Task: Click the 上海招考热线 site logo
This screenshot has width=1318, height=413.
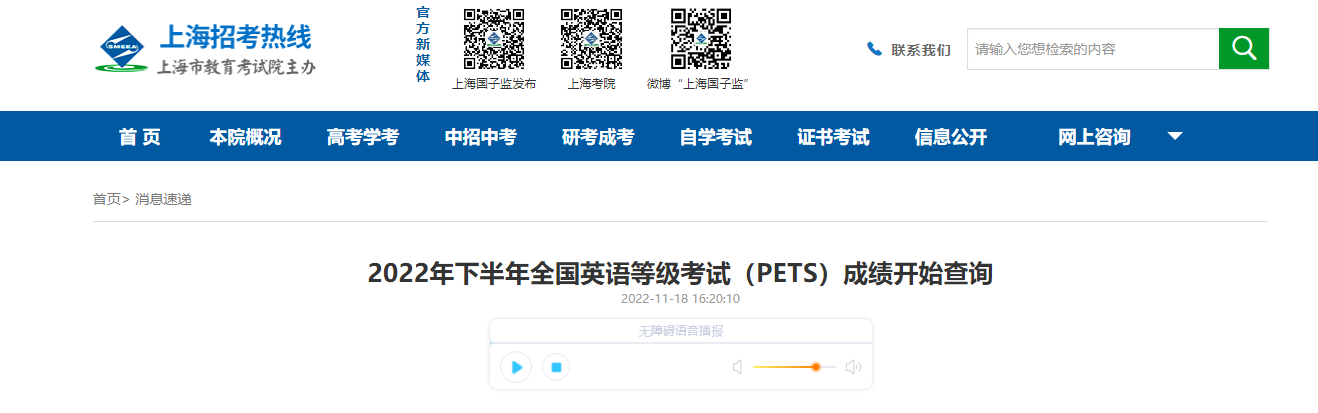Action: point(205,49)
